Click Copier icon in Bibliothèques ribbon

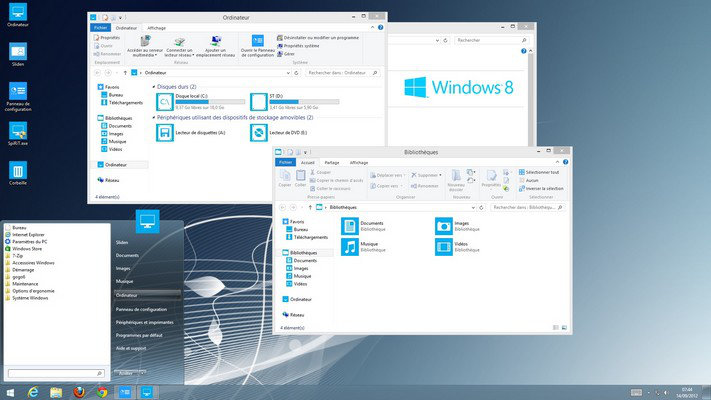tap(285, 175)
